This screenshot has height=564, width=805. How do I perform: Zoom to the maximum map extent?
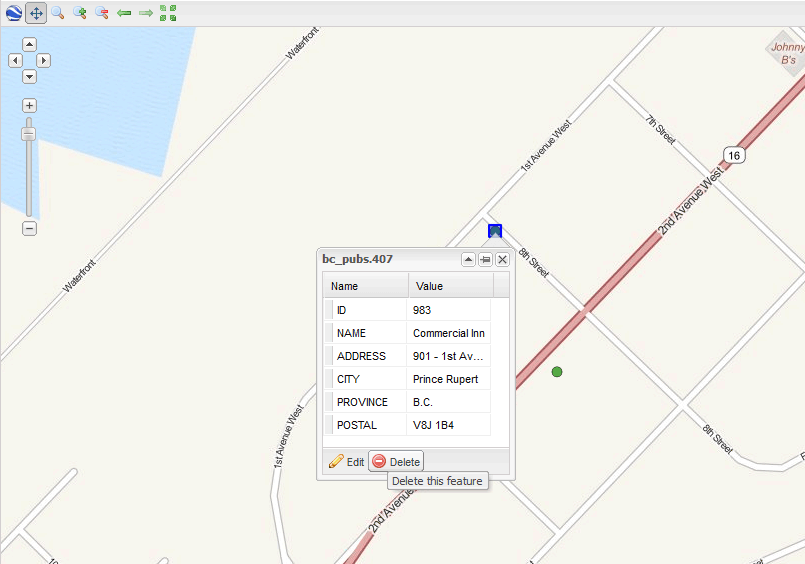tap(168, 13)
